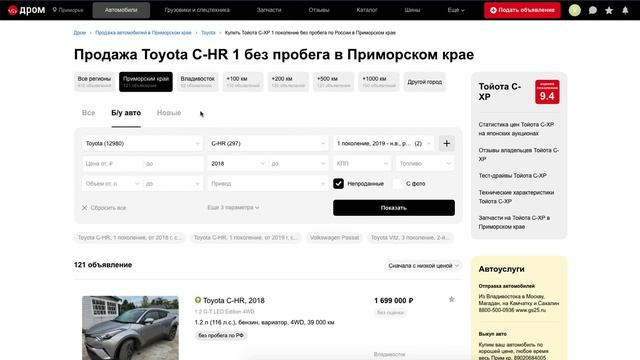Click the green status icon beside Toyota C-HR, 2018
The image size is (640, 360).
(198, 300)
